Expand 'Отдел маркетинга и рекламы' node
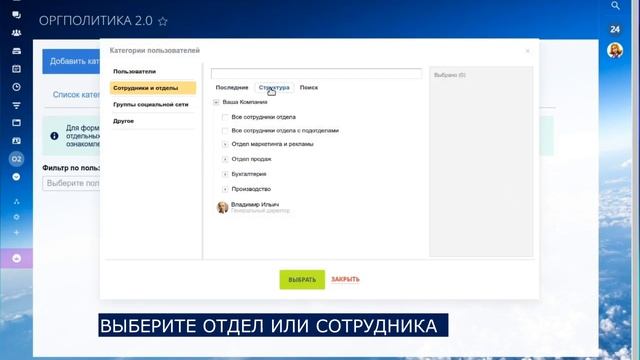 [x=224, y=144]
